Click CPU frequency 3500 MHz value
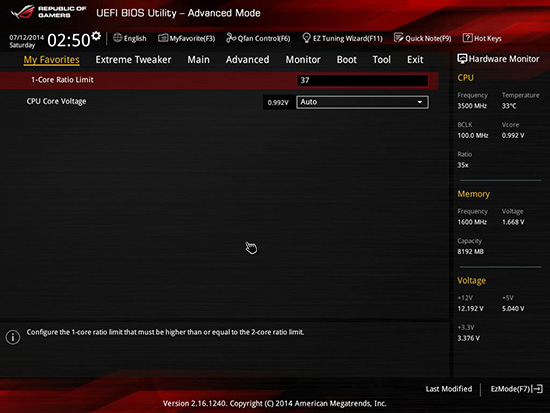The height and width of the screenshot is (413, 550). (472, 106)
